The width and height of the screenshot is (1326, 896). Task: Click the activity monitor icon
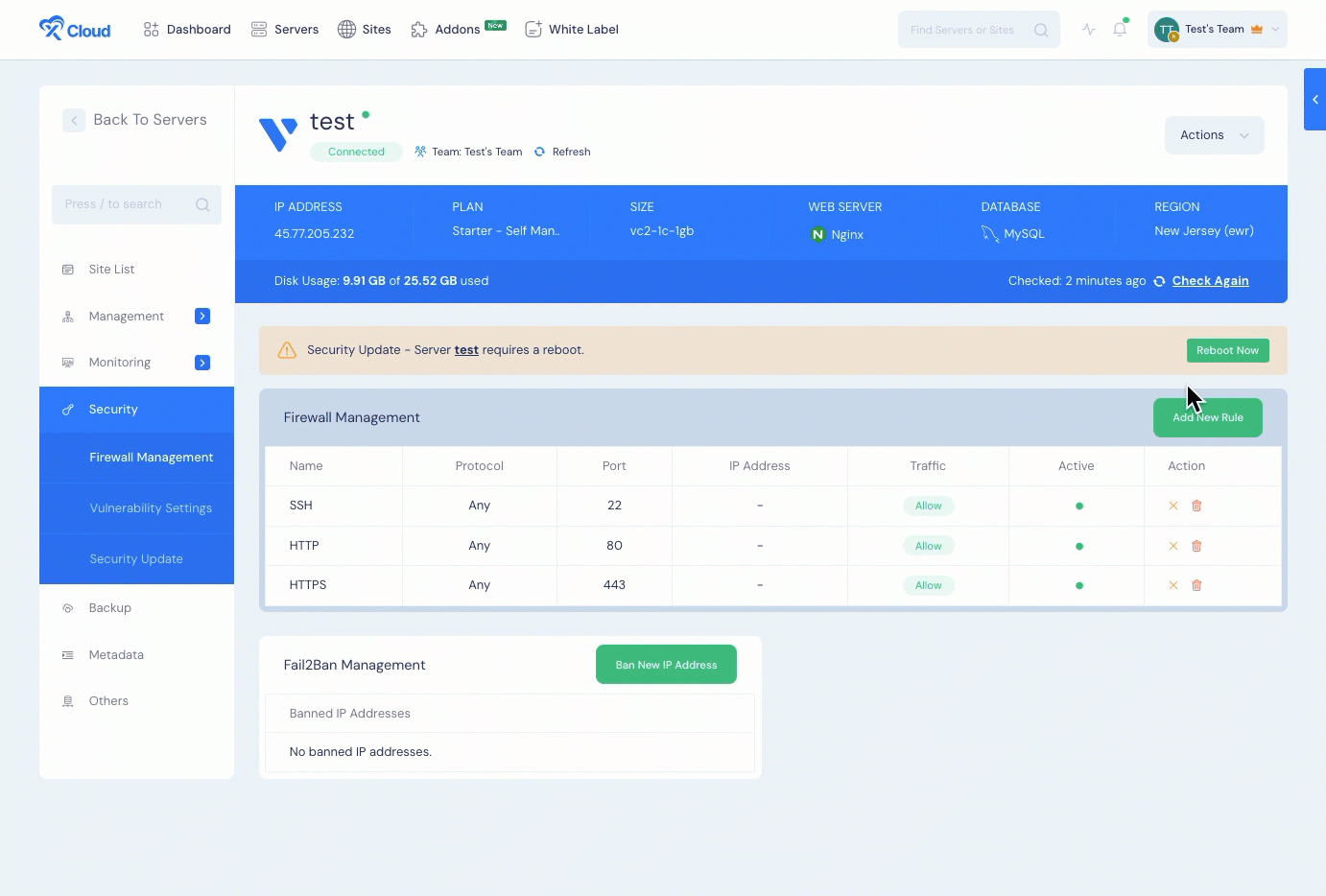(1088, 30)
